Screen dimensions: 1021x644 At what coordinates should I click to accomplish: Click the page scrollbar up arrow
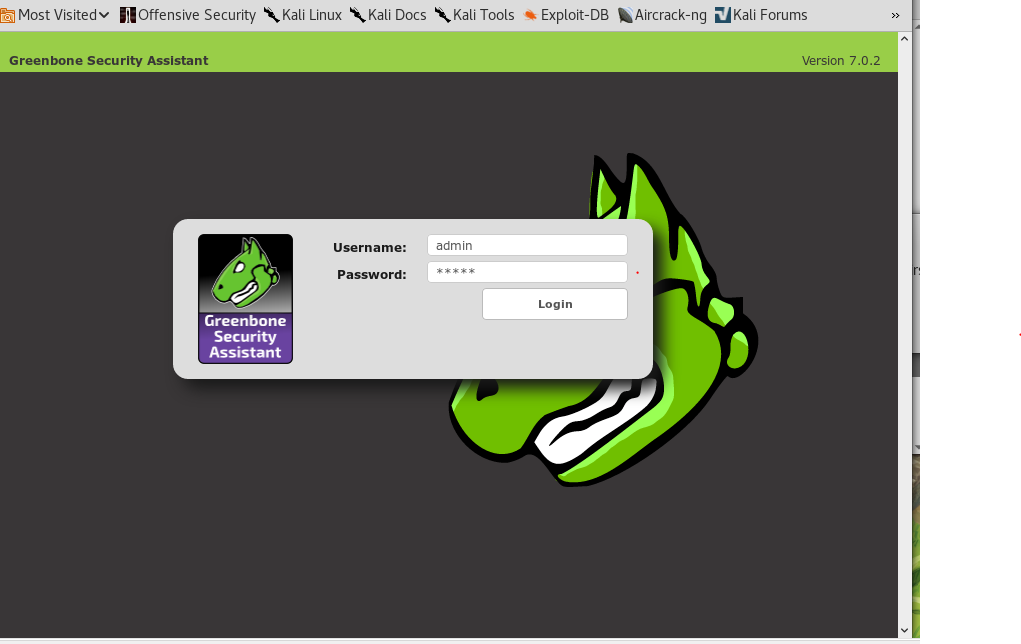(x=904, y=38)
